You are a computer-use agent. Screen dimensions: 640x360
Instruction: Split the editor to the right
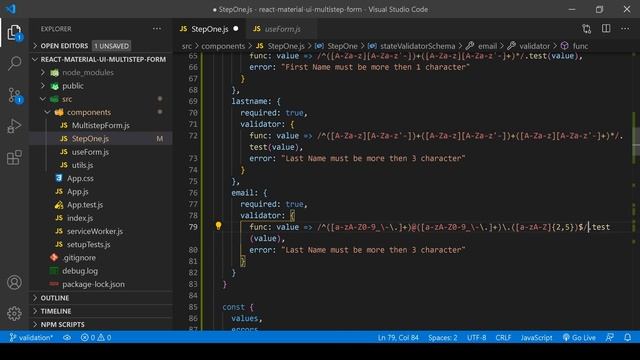click(x=606, y=29)
